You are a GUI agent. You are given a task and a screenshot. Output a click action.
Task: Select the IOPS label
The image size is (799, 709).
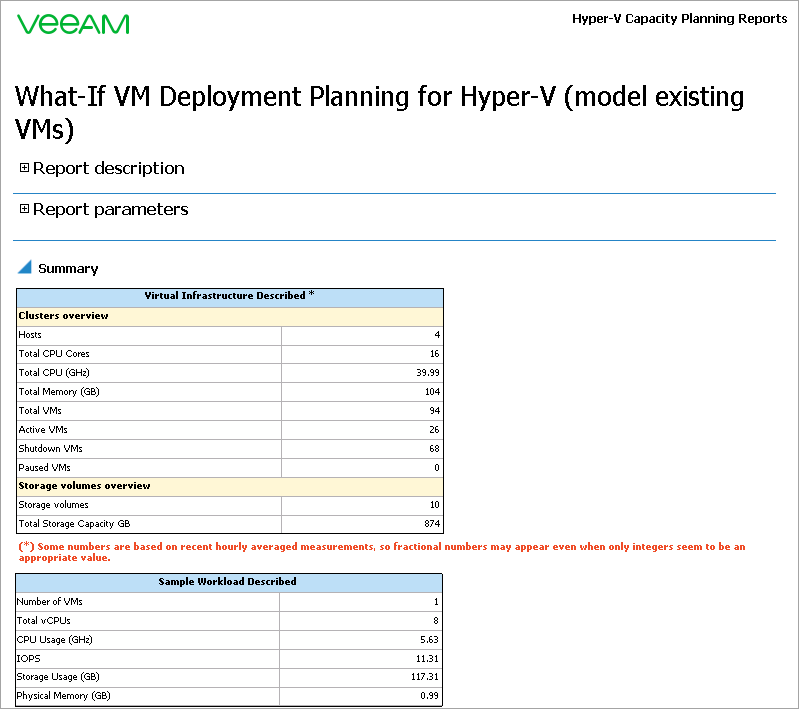[x=29, y=658]
